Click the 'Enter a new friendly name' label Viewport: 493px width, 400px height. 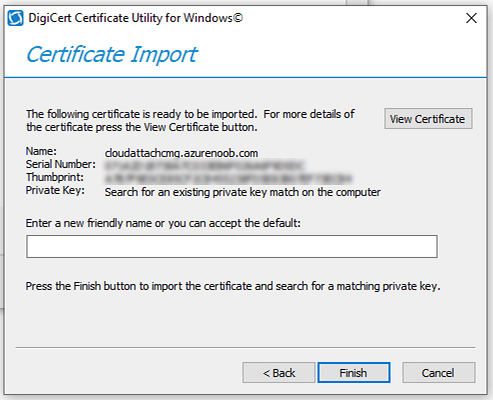pos(163,223)
